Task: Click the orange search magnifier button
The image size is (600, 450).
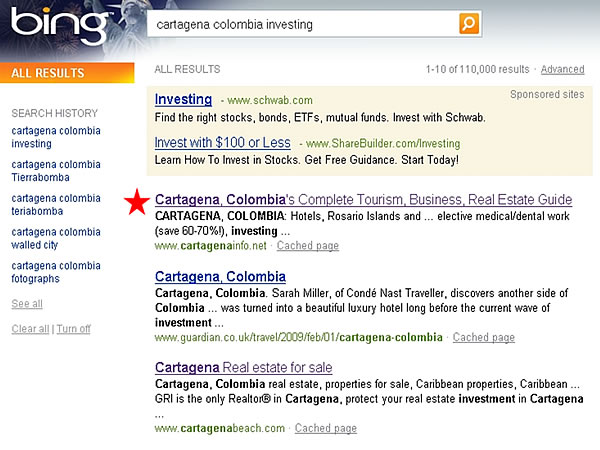Action: (x=468, y=23)
